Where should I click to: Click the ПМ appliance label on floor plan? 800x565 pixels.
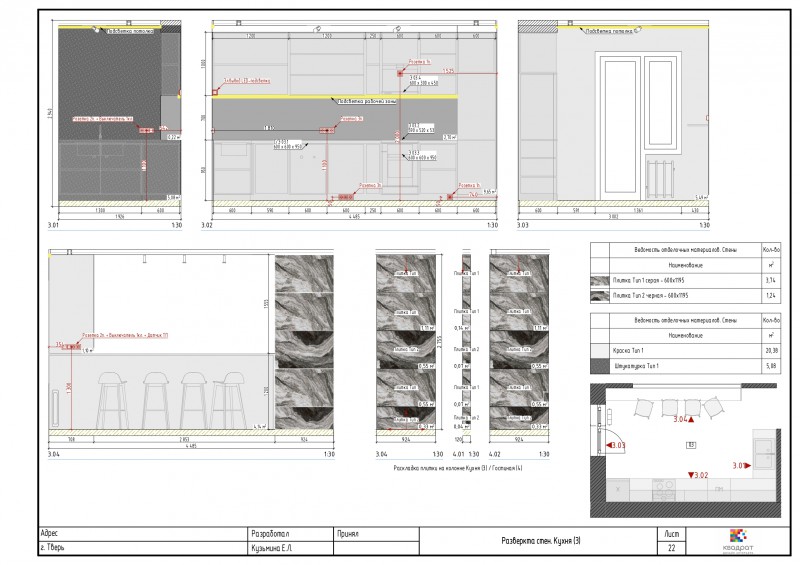coord(719,489)
